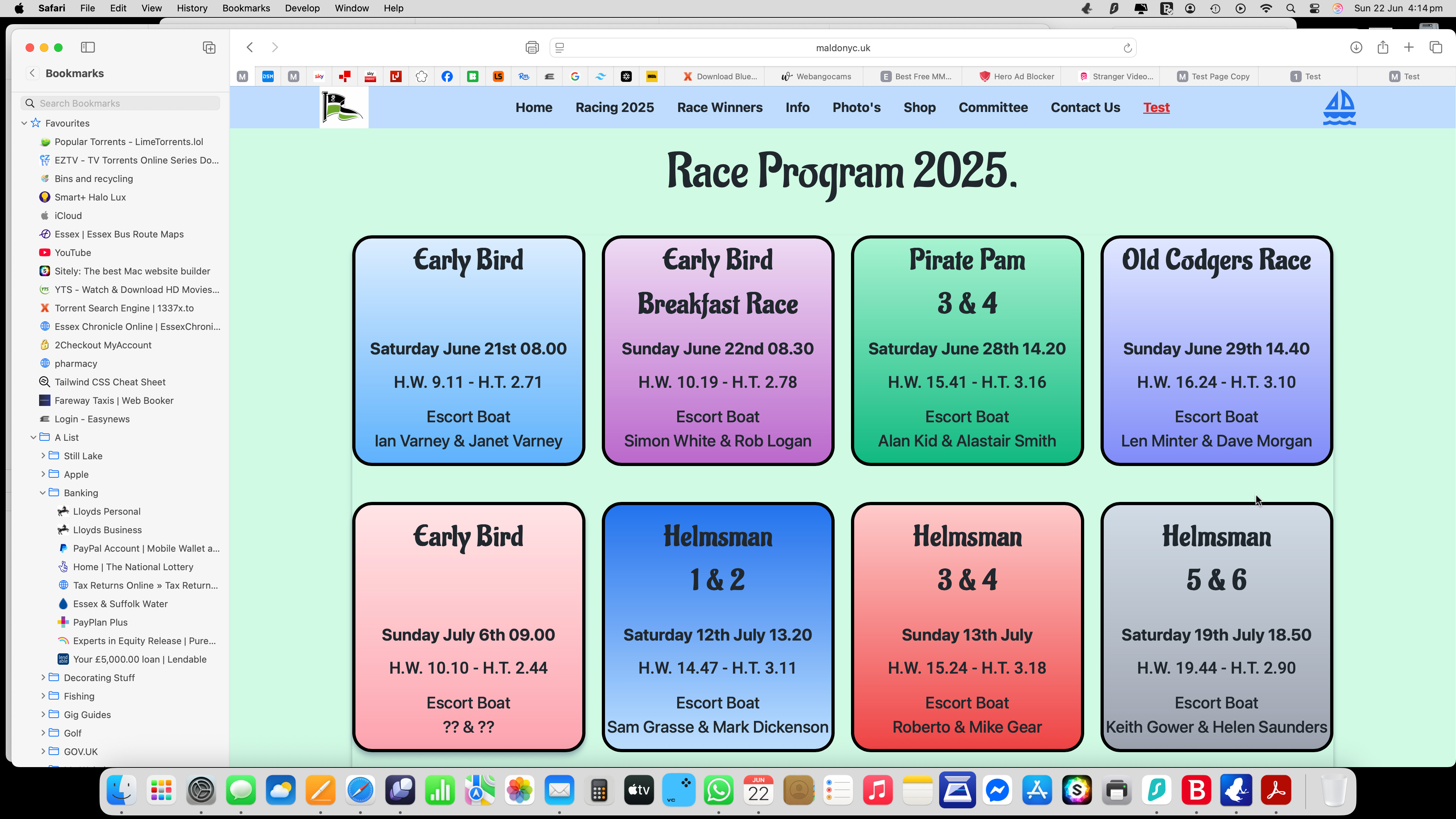Open Photos from the Dock

tap(519, 790)
